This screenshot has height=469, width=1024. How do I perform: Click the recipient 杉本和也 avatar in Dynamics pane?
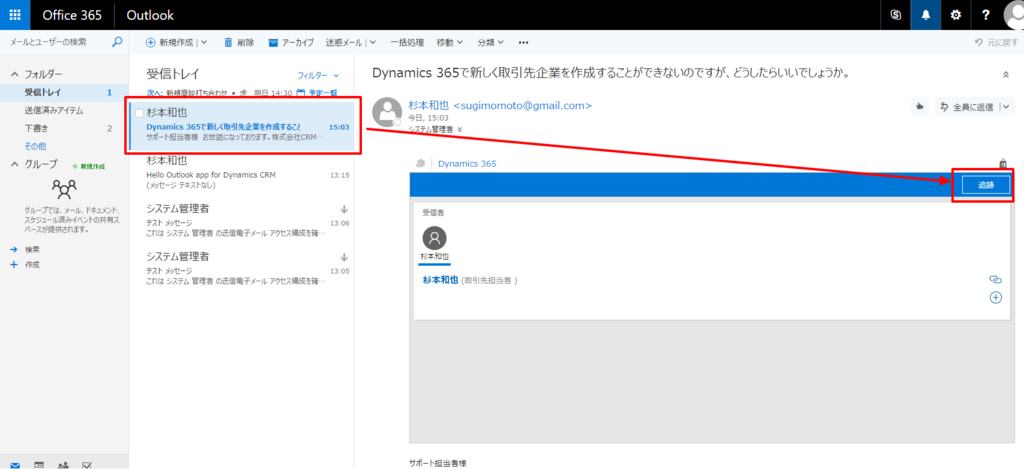pyautogui.click(x=434, y=238)
